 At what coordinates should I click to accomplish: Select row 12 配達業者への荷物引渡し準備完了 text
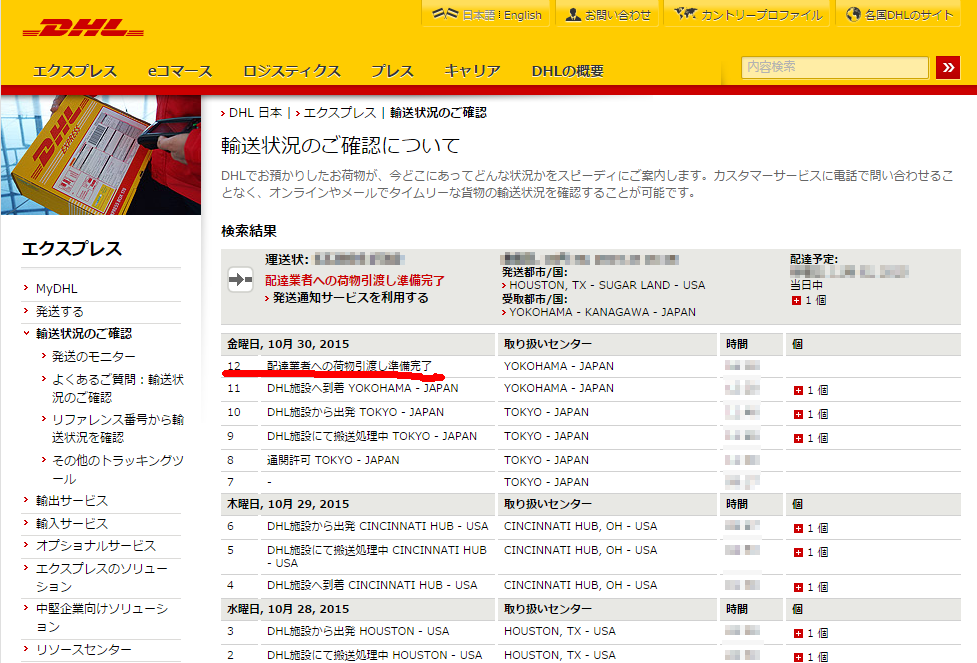[349, 366]
